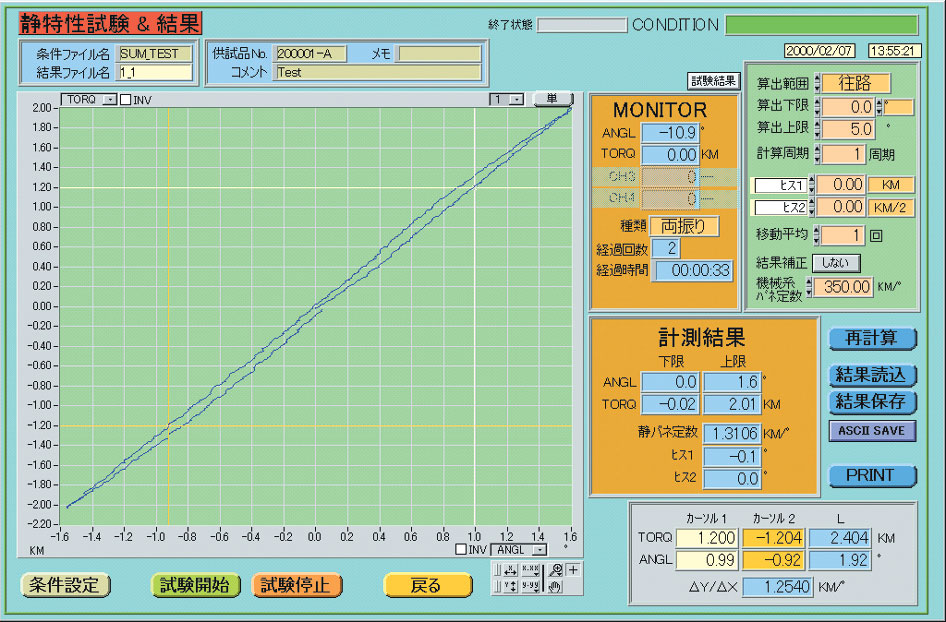Toggle the 単 graph mode button
946x622 pixels.
coord(553,99)
